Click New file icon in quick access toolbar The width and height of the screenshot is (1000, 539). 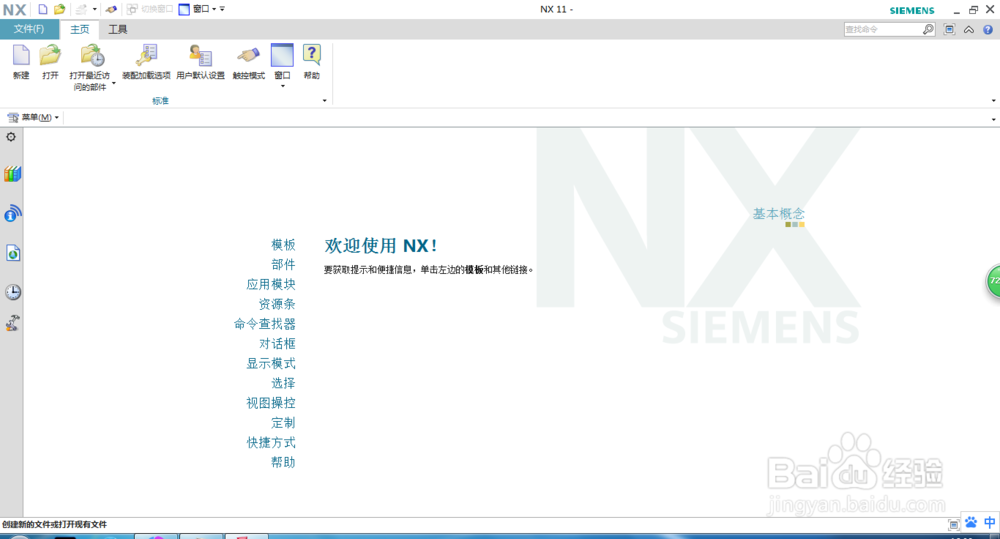tap(43, 10)
